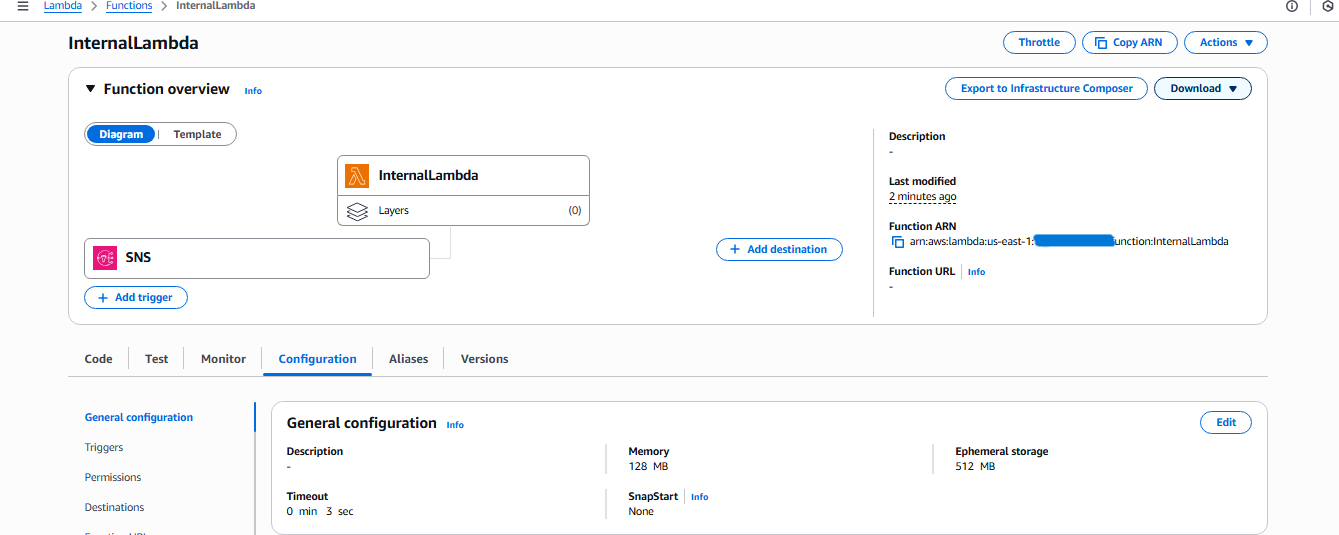Click Info link beside SnapStart

coord(699,497)
